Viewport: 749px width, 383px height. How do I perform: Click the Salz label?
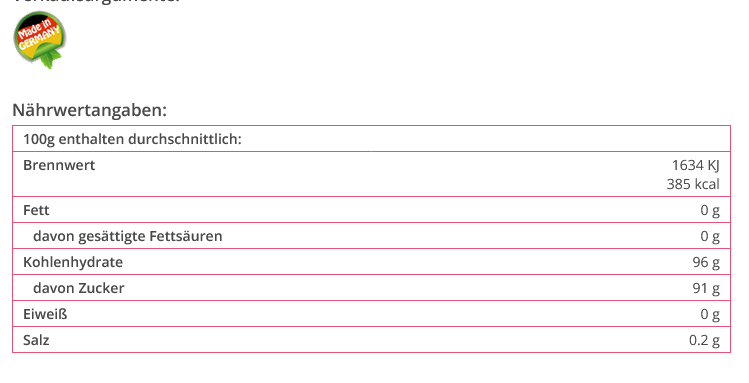pyautogui.click(x=36, y=340)
